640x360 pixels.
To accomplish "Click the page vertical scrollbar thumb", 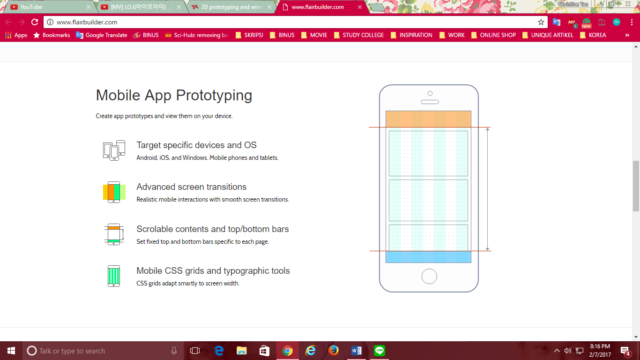I will 636,186.
